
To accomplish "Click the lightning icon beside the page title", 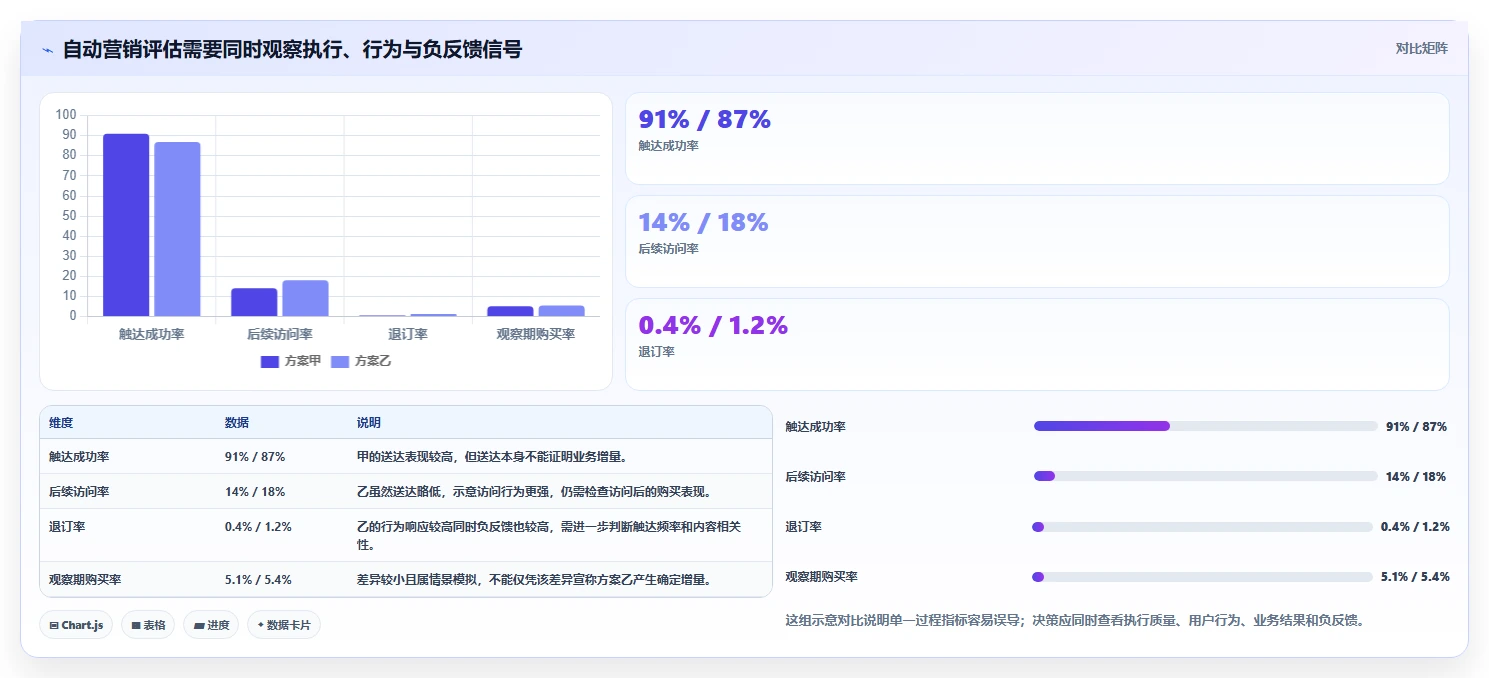I will click(48, 50).
